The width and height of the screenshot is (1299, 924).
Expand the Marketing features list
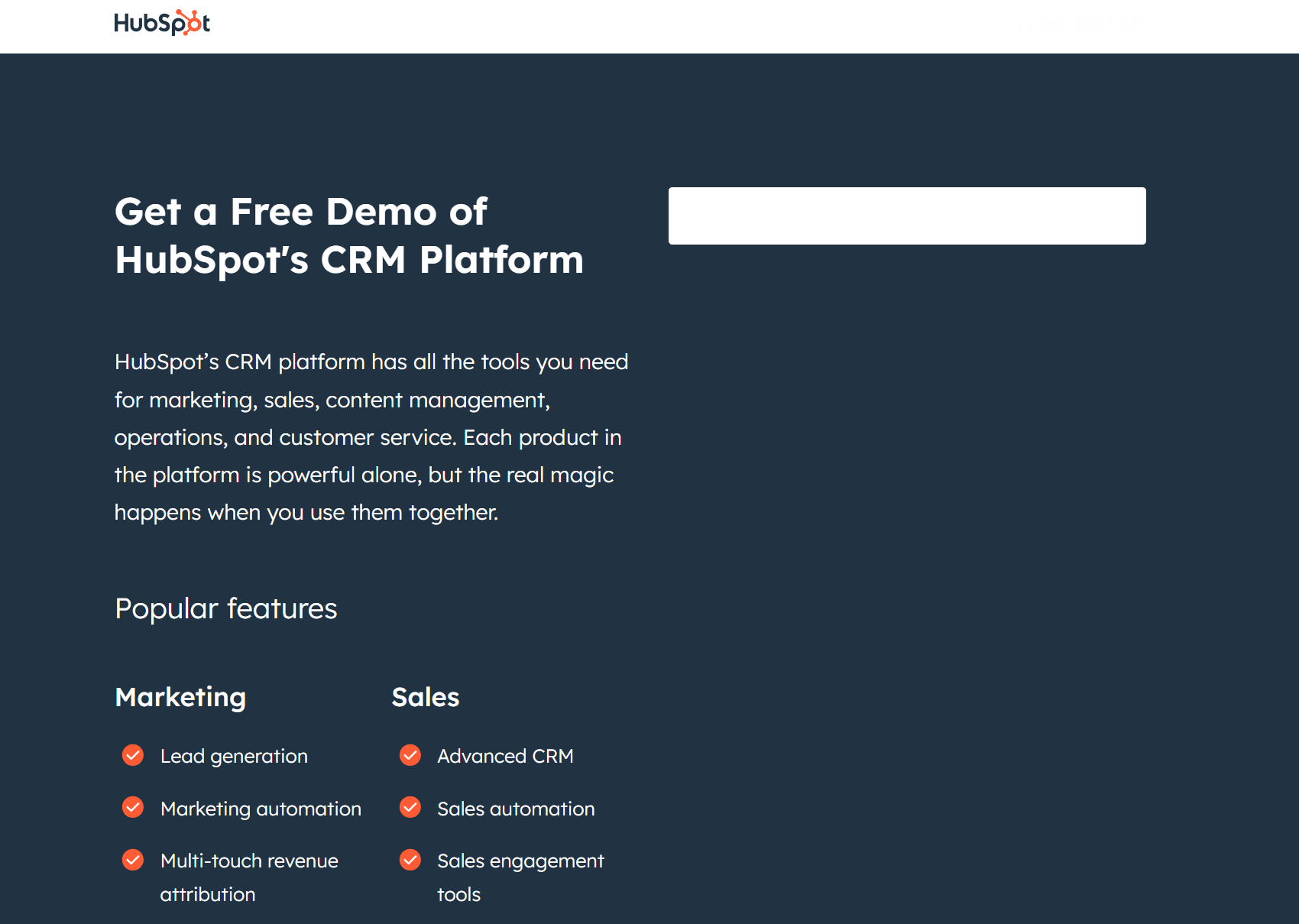(x=180, y=697)
